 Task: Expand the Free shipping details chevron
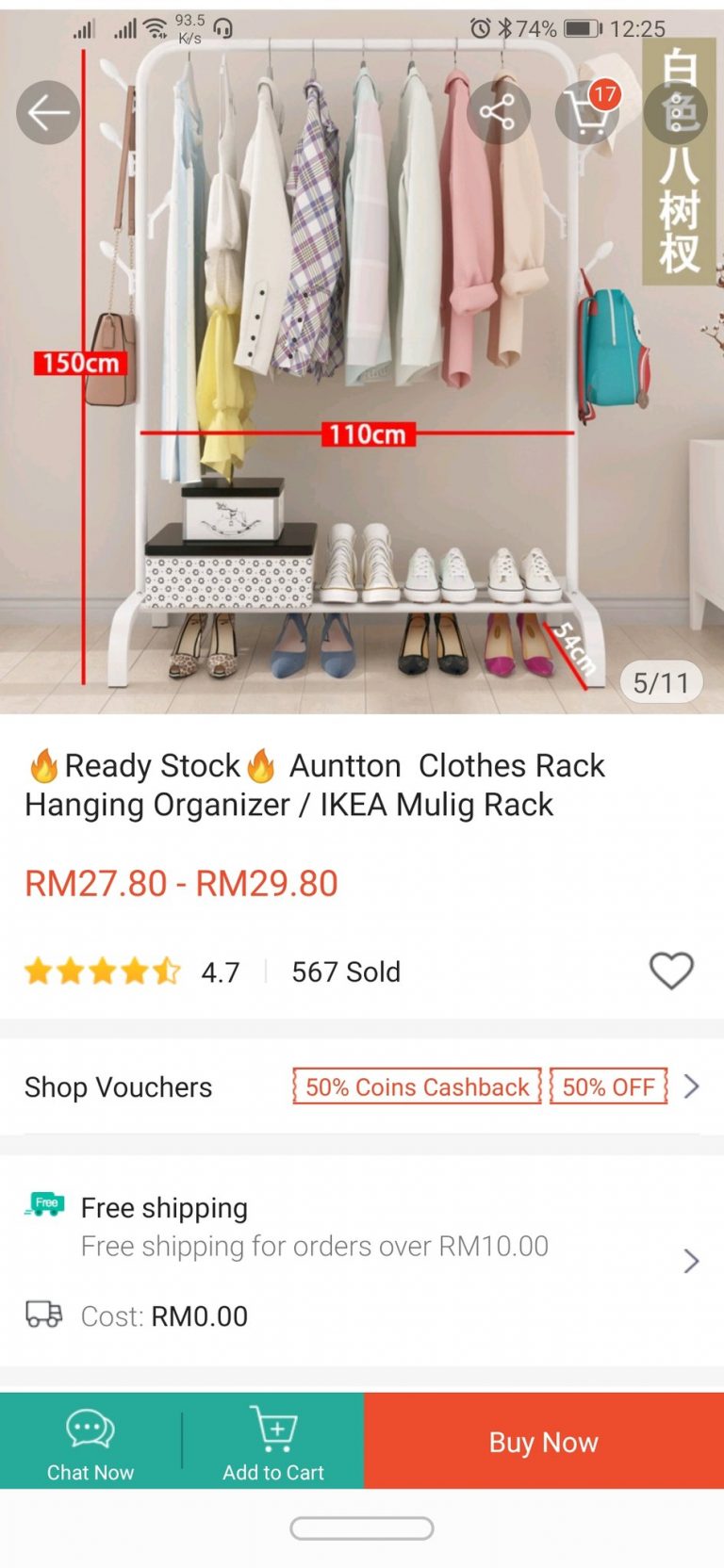tap(692, 1261)
